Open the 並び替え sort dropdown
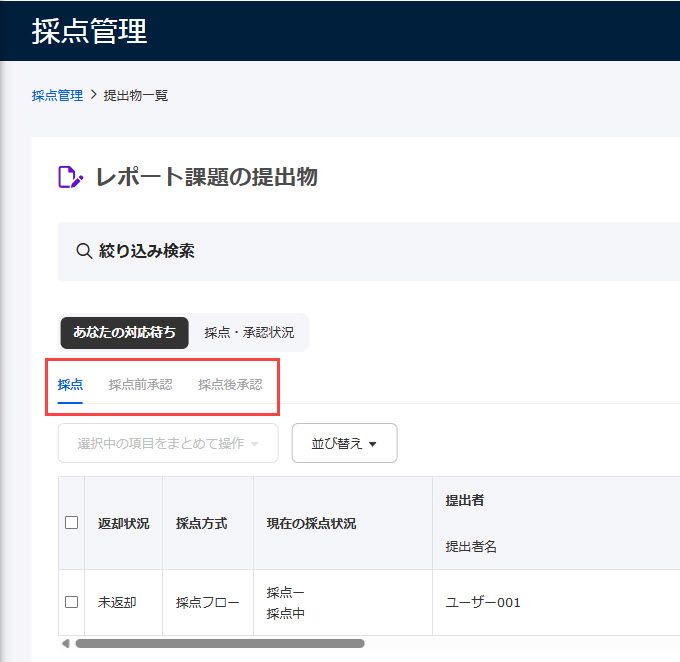 tap(344, 443)
